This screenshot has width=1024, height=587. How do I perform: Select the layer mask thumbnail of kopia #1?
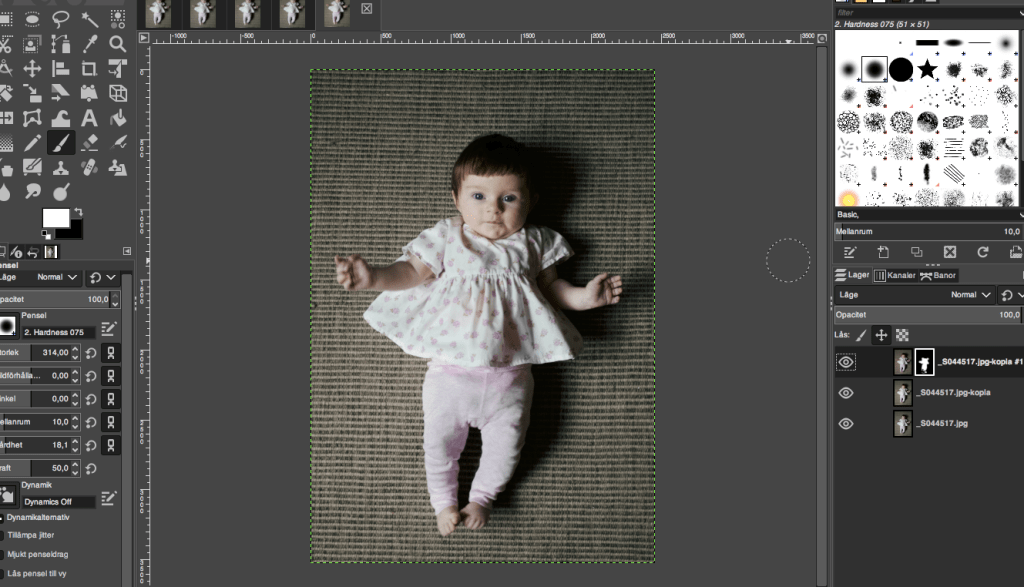[924, 363]
